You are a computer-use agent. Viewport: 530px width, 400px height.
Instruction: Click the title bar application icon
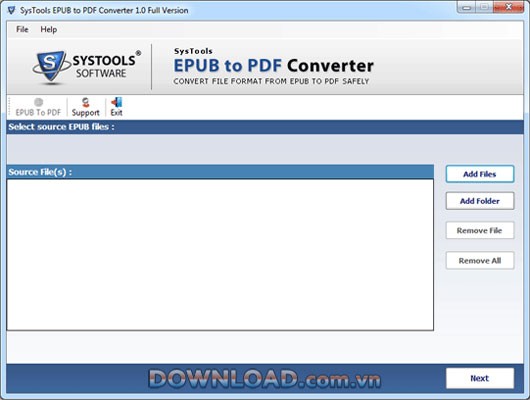11,10
